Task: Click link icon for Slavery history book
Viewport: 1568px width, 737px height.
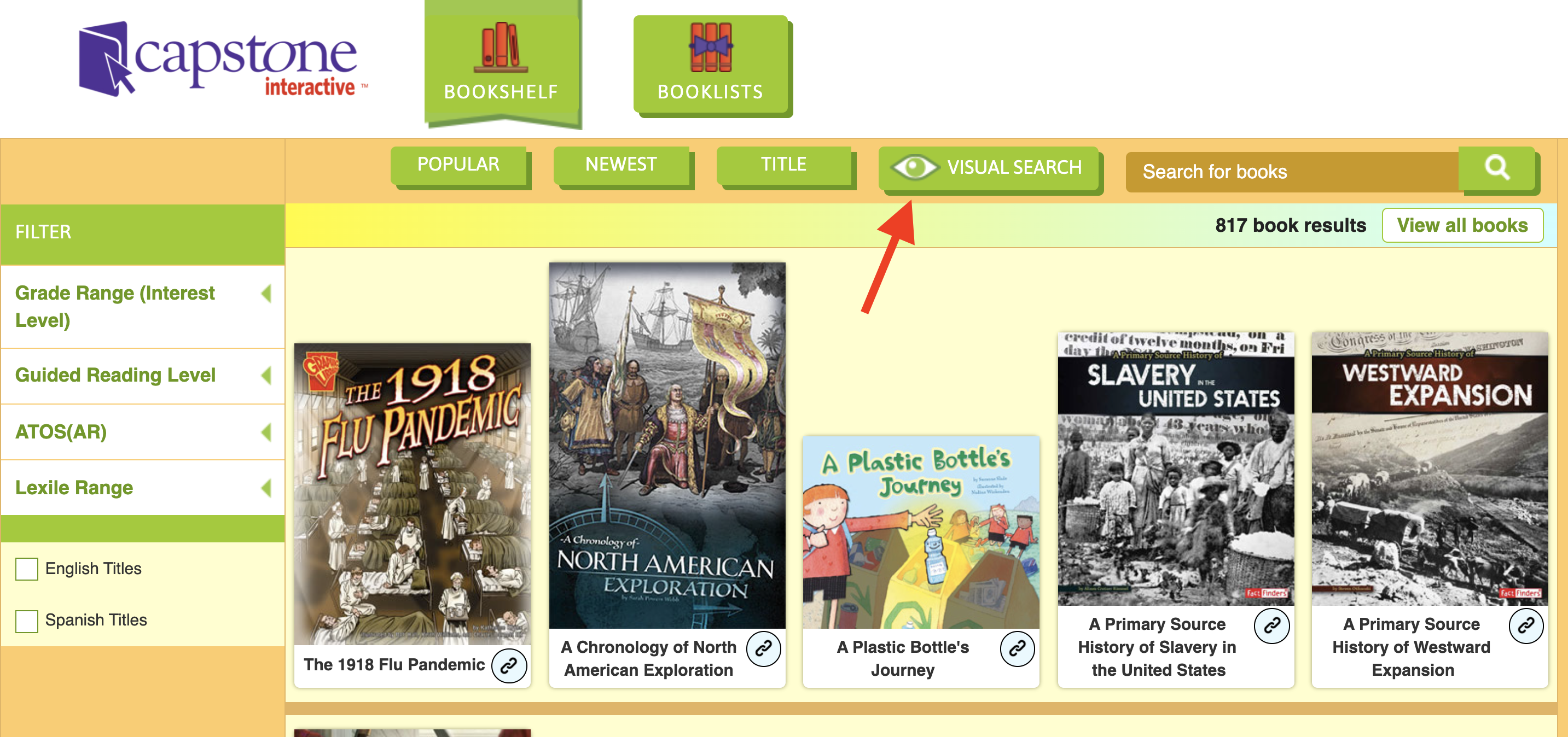Action: coord(1271,625)
